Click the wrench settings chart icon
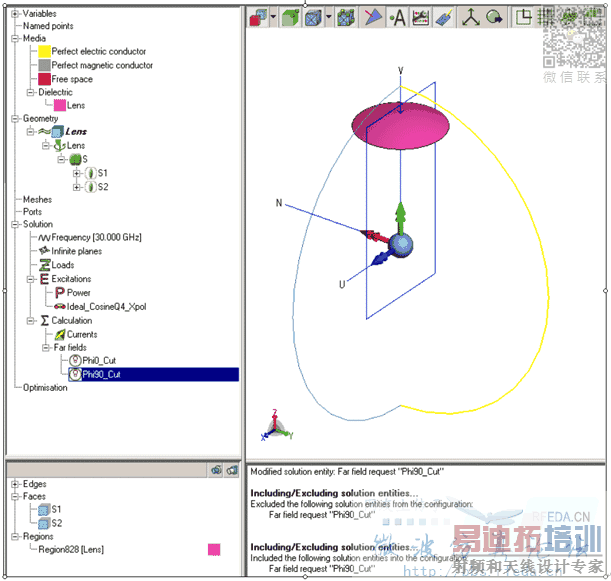The width and height of the screenshot is (611, 581). click(420, 18)
